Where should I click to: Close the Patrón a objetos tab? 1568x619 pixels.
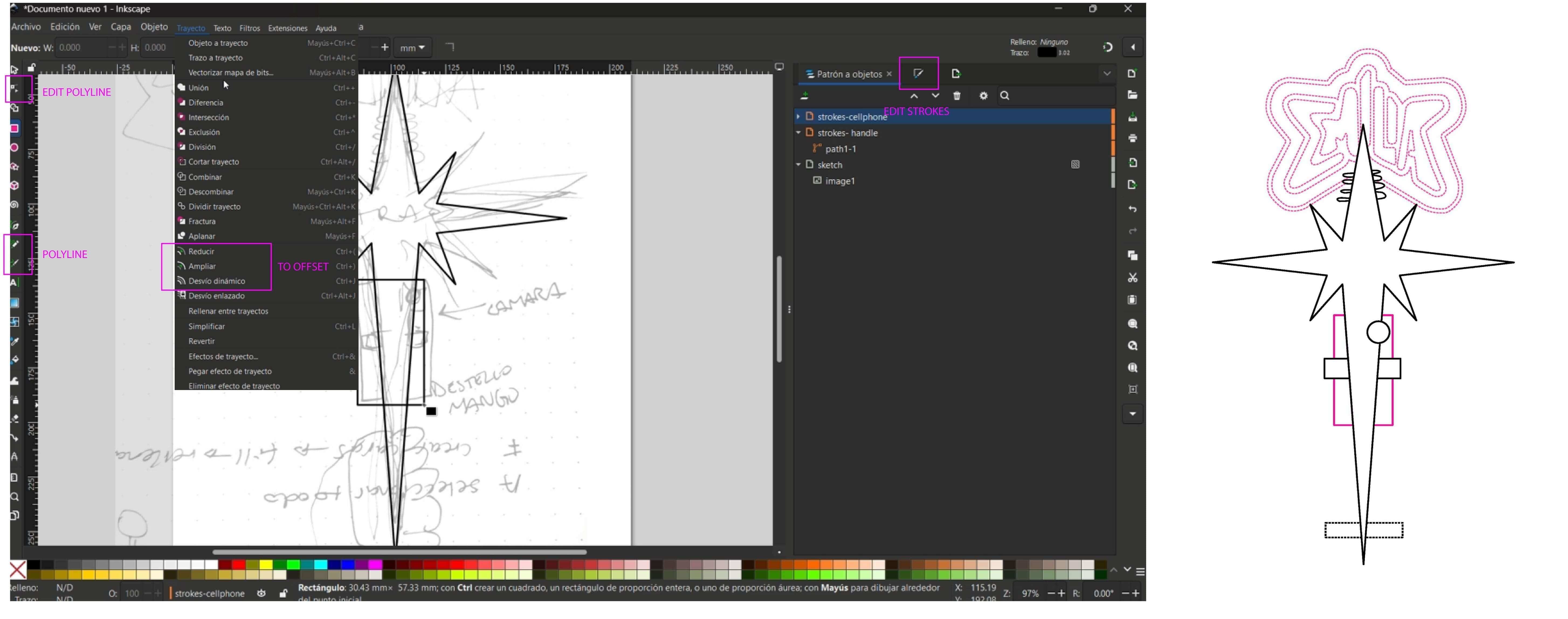point(889,74)
